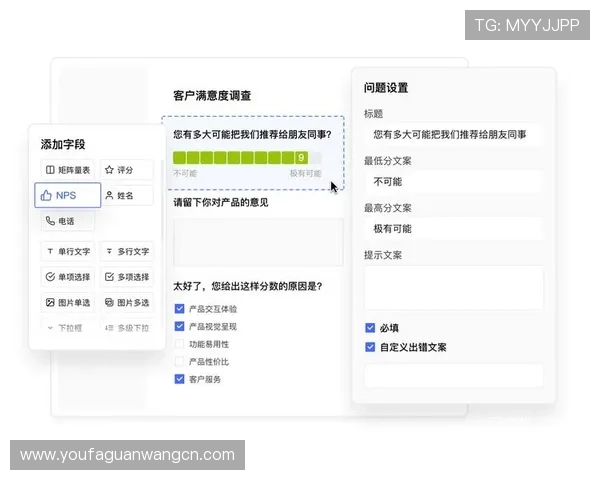
Task: Select score 9 on the NPS scale
Action: pyautogui.click(x=302, y=158)
